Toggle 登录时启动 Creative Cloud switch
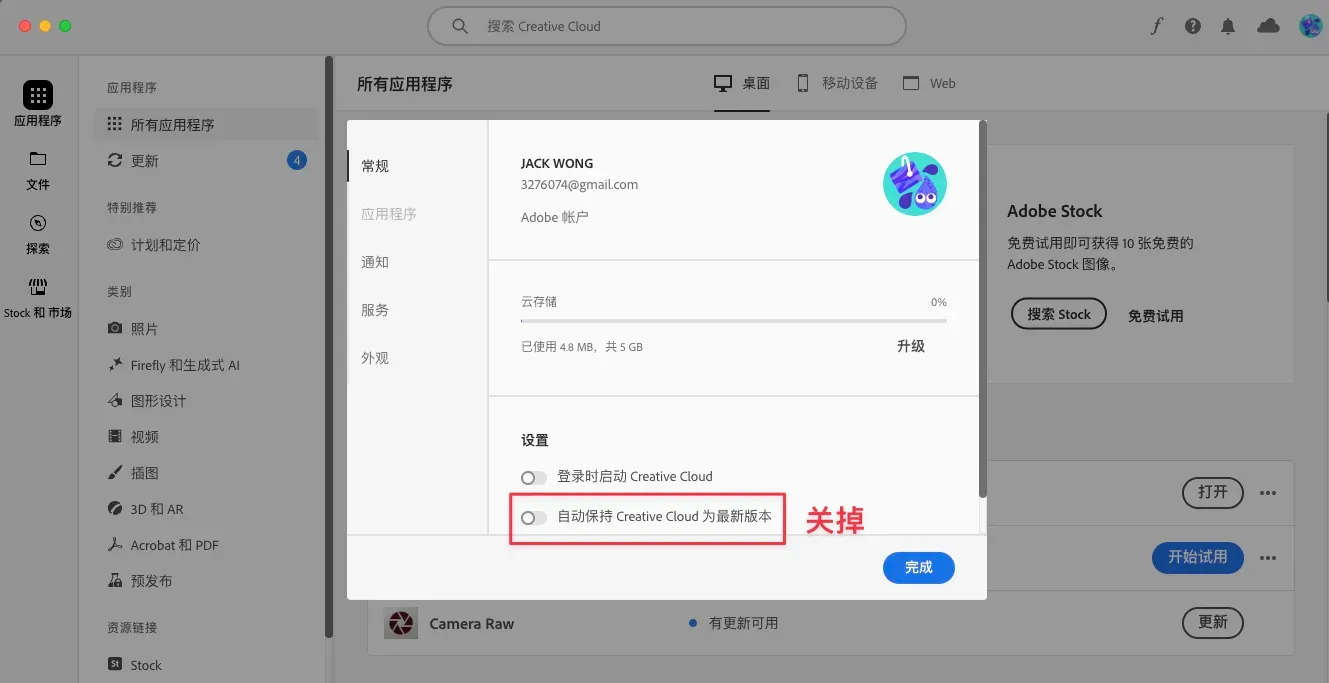Image resolution: width=1329 pixels, height=683 pixels. click(x=534, y=477)
